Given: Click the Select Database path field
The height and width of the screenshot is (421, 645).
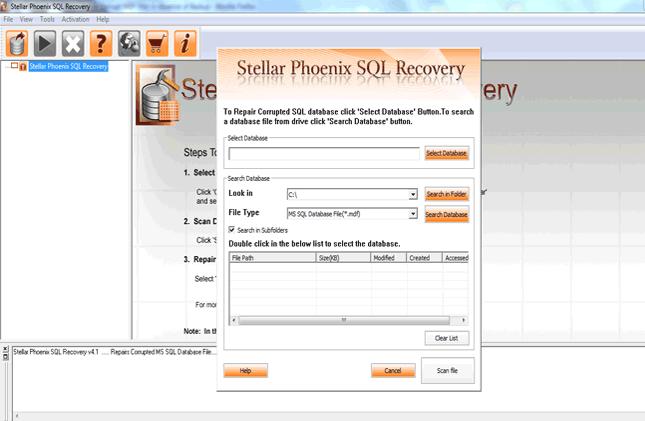Looking at the screenshot, I should (324, 154).
